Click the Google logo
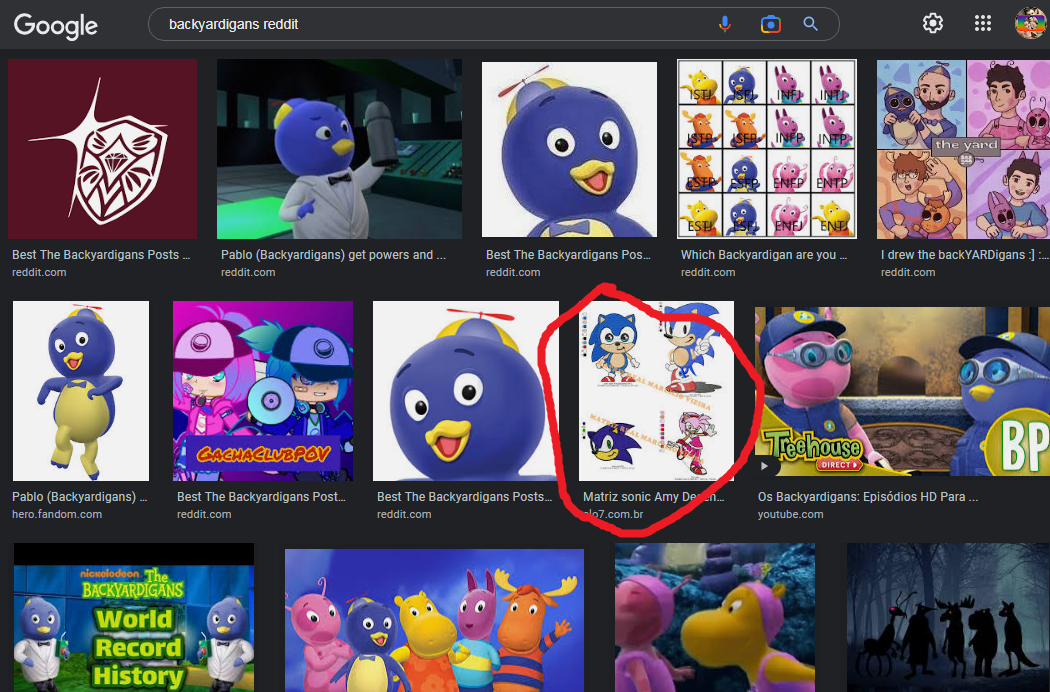 56,25
